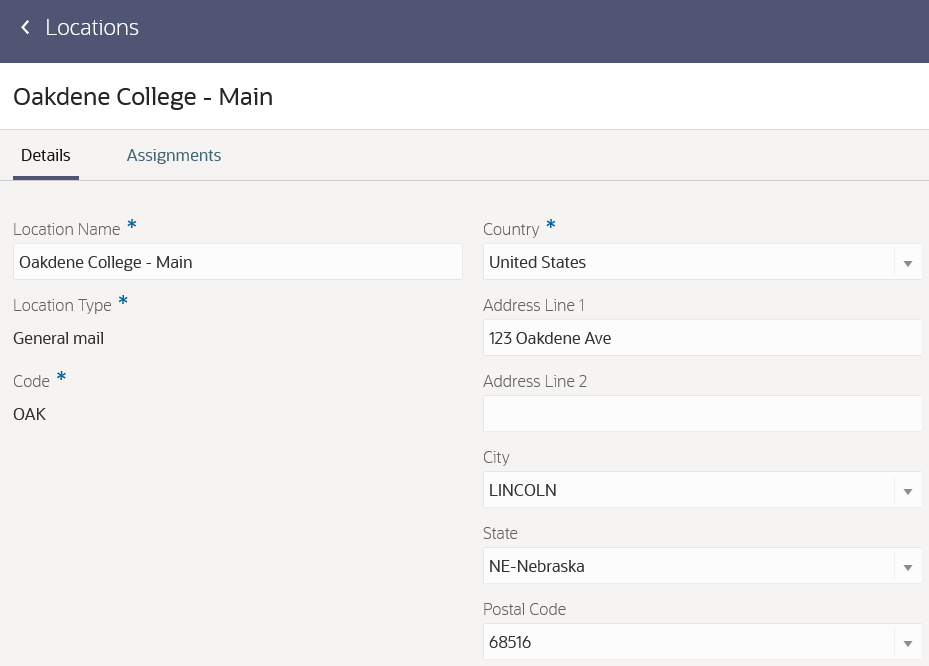
Task: Expand the Postal Code dropdown arrow
Action: click(x=907, y=643)
